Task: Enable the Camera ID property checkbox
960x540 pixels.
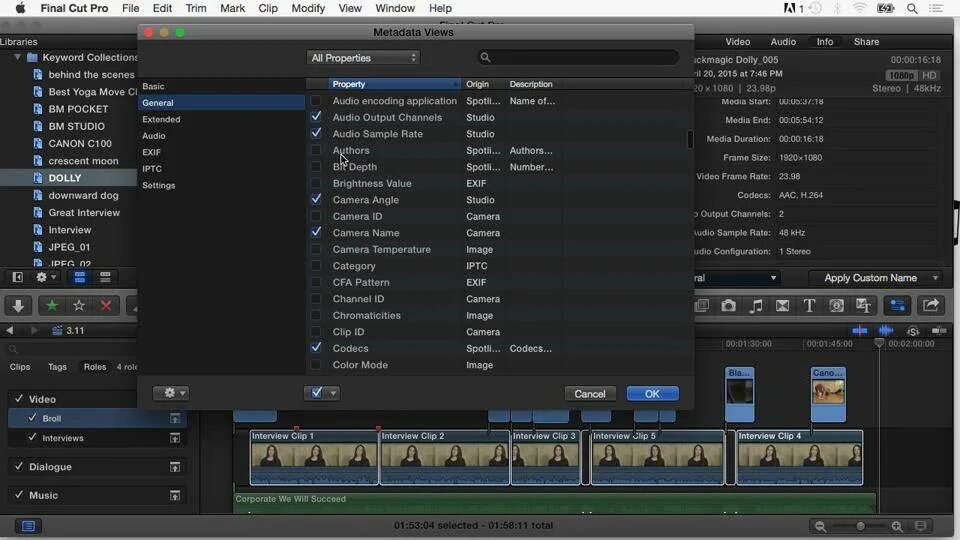Action: click(316, 216)
